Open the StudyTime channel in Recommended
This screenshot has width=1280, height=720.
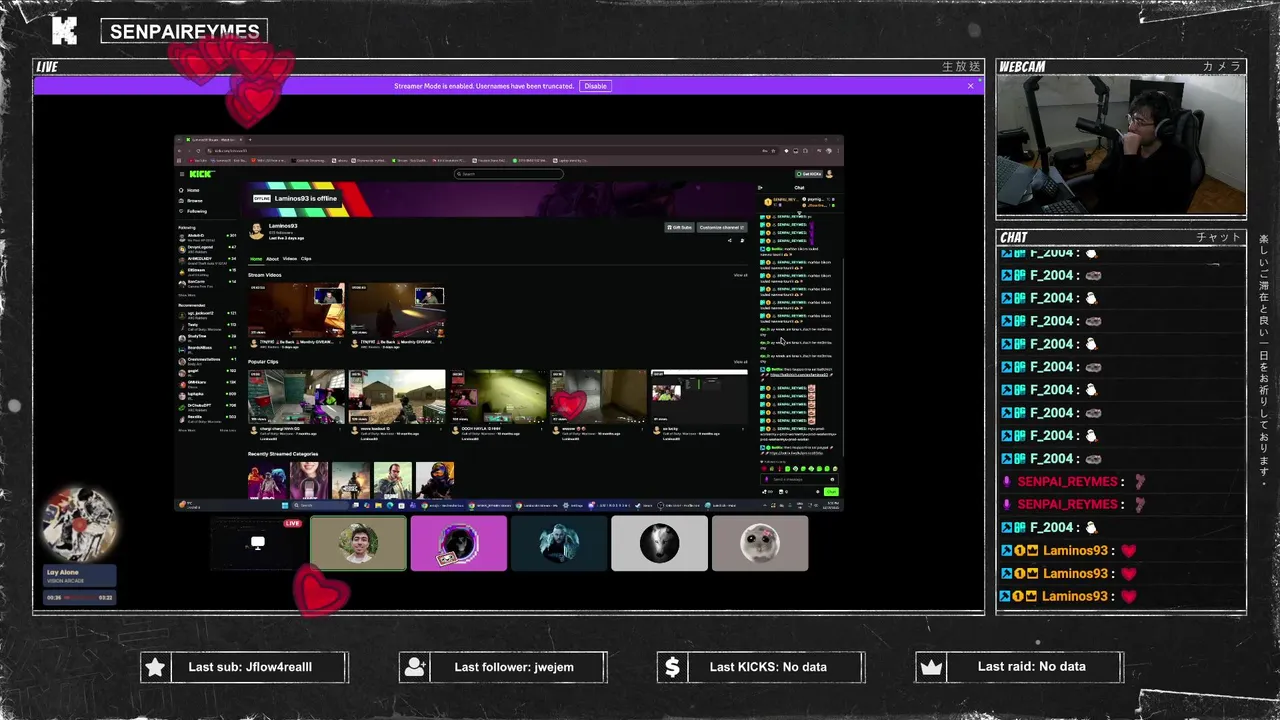(x=207, y=339)
